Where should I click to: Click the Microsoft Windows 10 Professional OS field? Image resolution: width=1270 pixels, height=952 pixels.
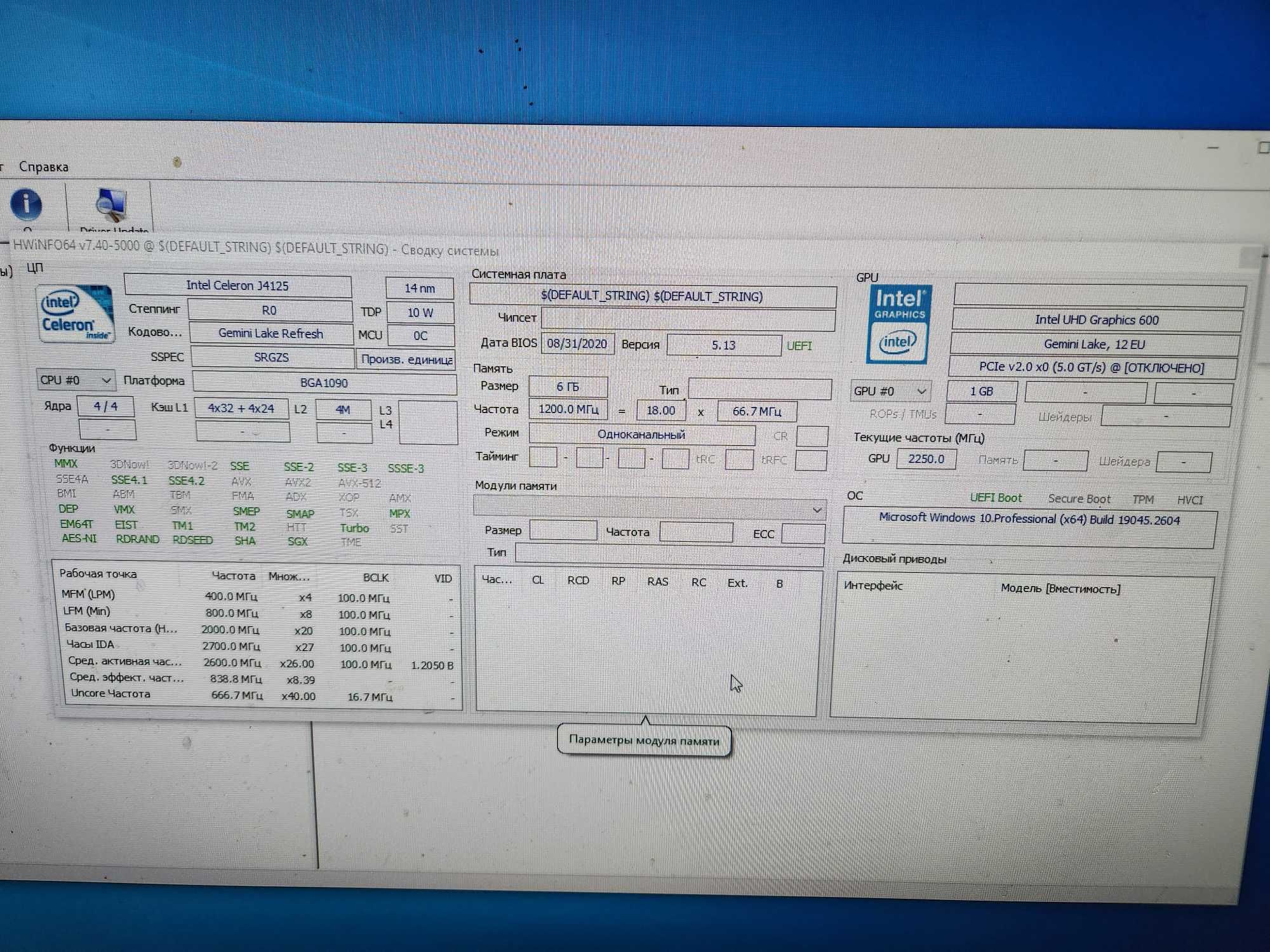coord(1029,527)
